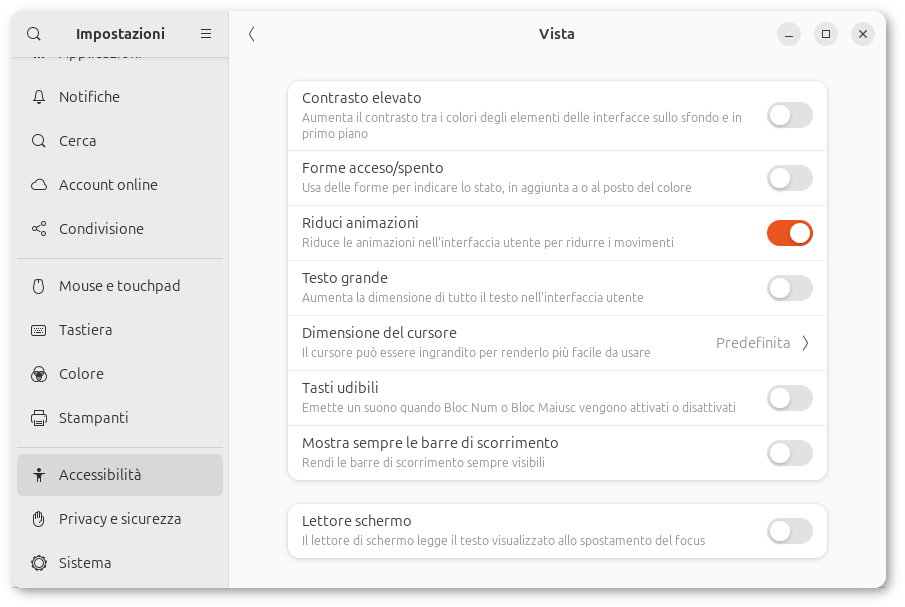Click the search magnifier icon in Impostazioni header
The width and height of the screenshot is (905, 607).
[x=34, y=34]
